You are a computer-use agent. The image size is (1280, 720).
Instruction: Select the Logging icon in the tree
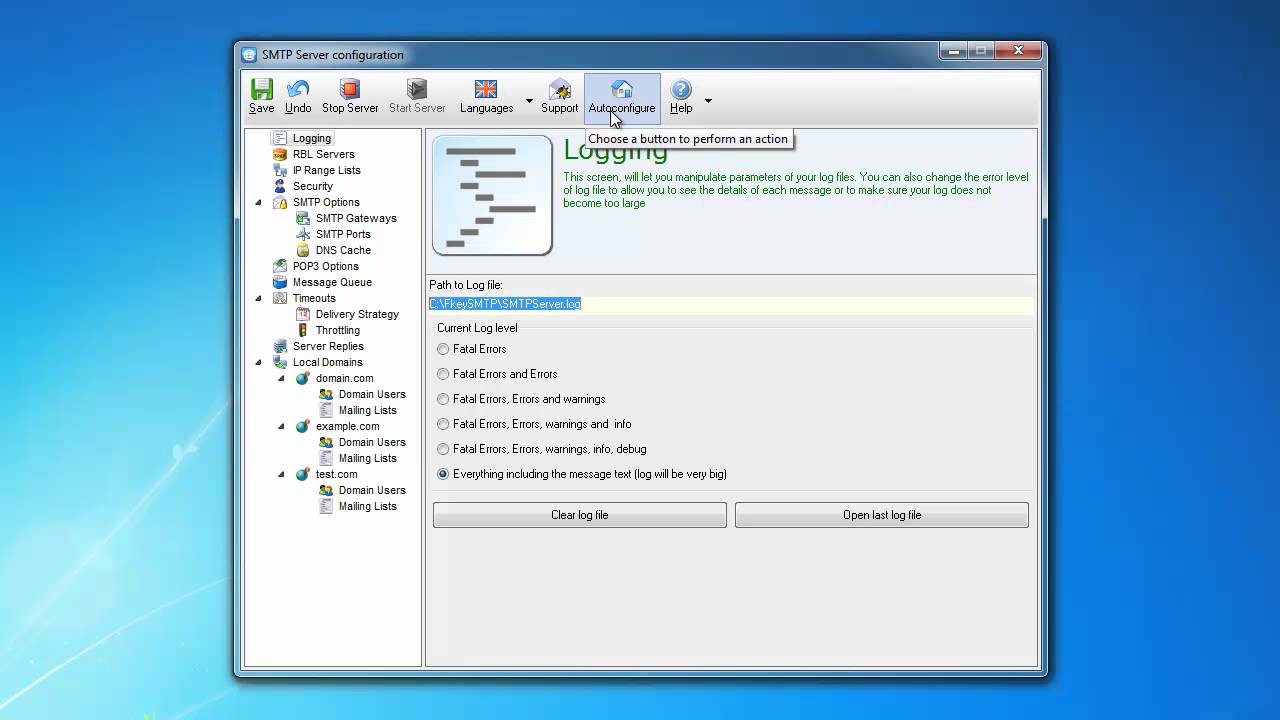pyautogui.click(x=280, y=138)
